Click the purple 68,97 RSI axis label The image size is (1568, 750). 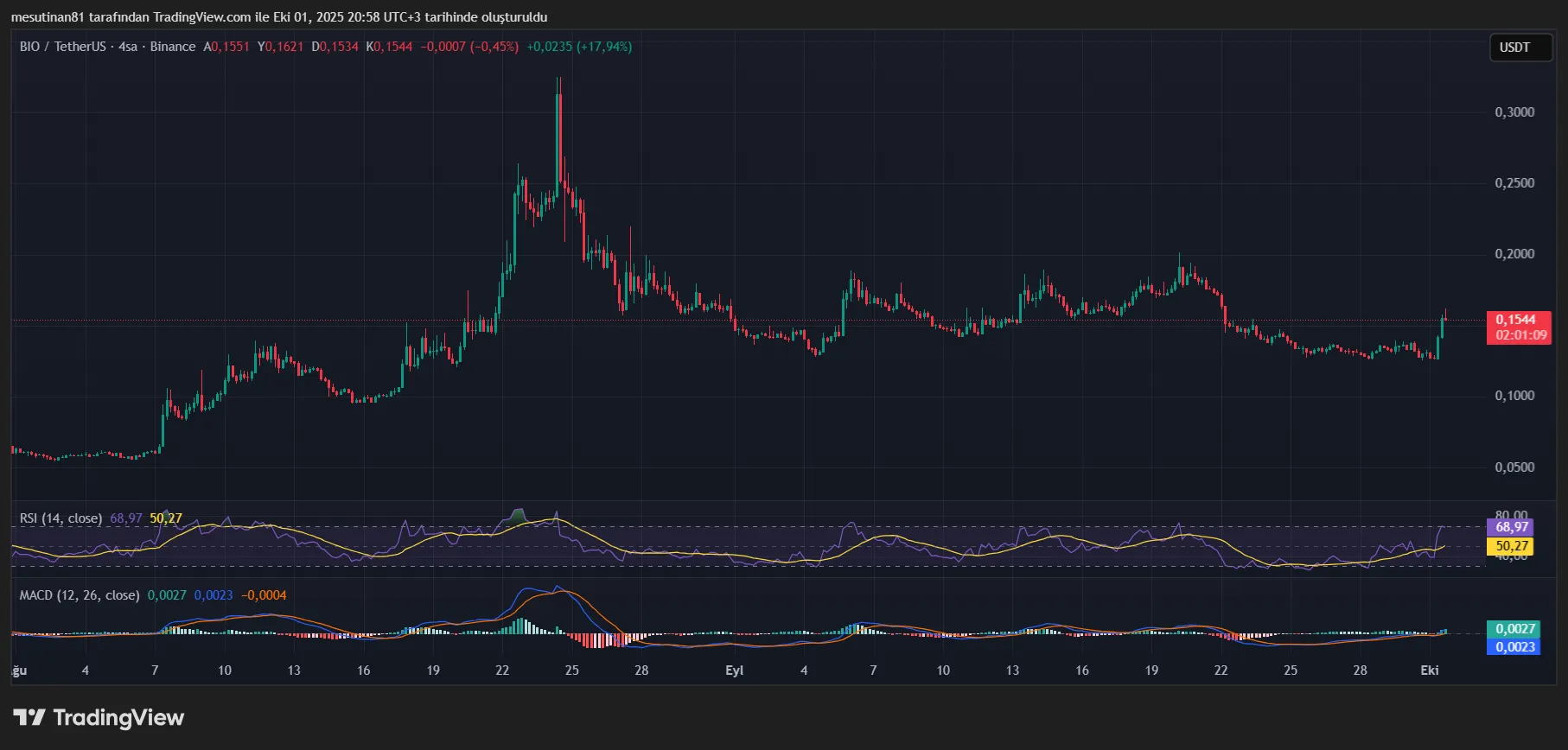coord(1512,527)
